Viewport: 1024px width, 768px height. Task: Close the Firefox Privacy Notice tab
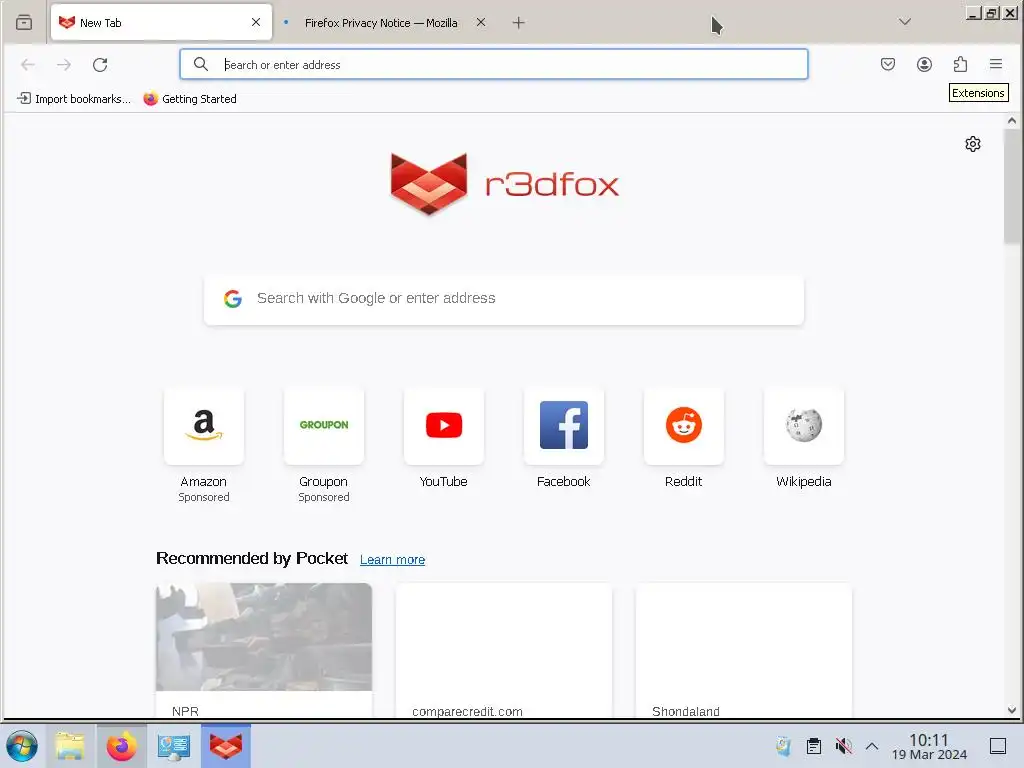point(481,22)
